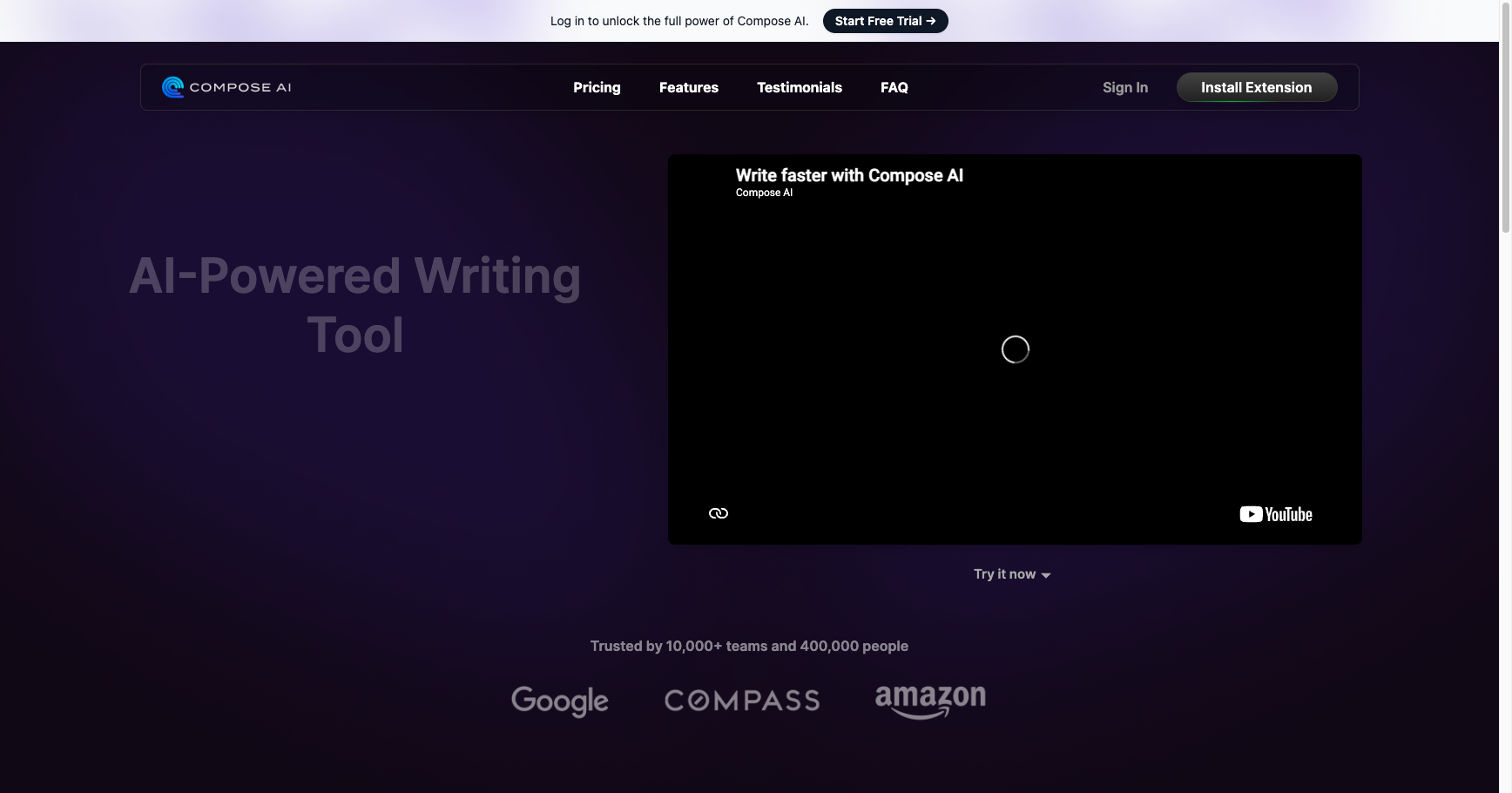Click the YouTube logo on the video

click(1276, 514)
